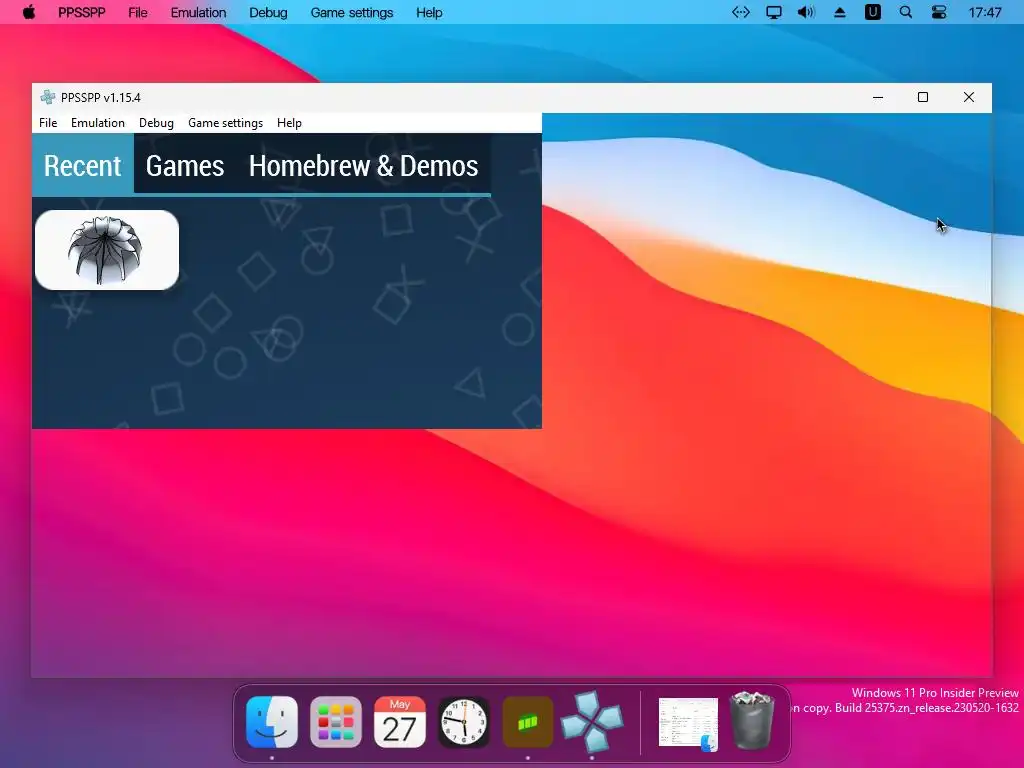Select the Recent tab
The width and height of the screenshot is (1024, 768).
pos(83,165)
